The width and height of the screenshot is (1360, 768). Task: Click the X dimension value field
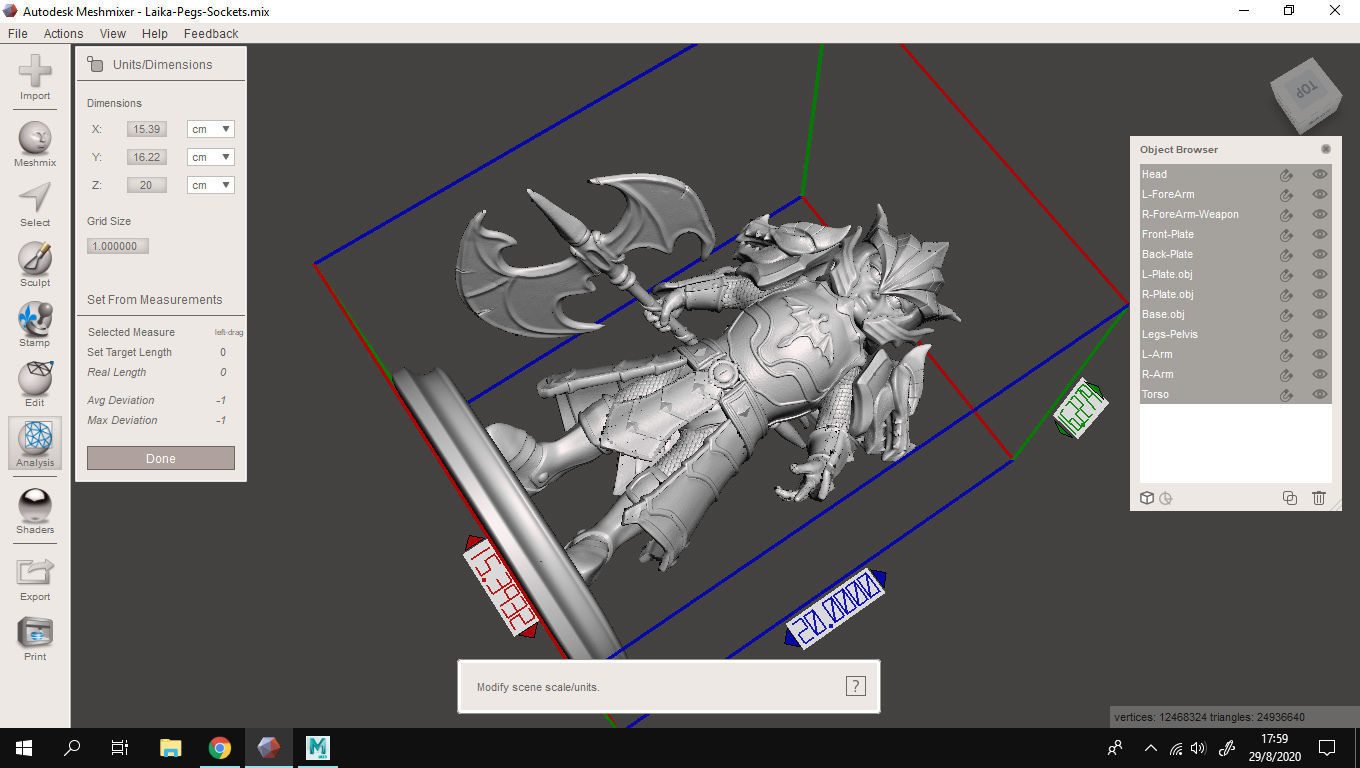click(147, 129)
